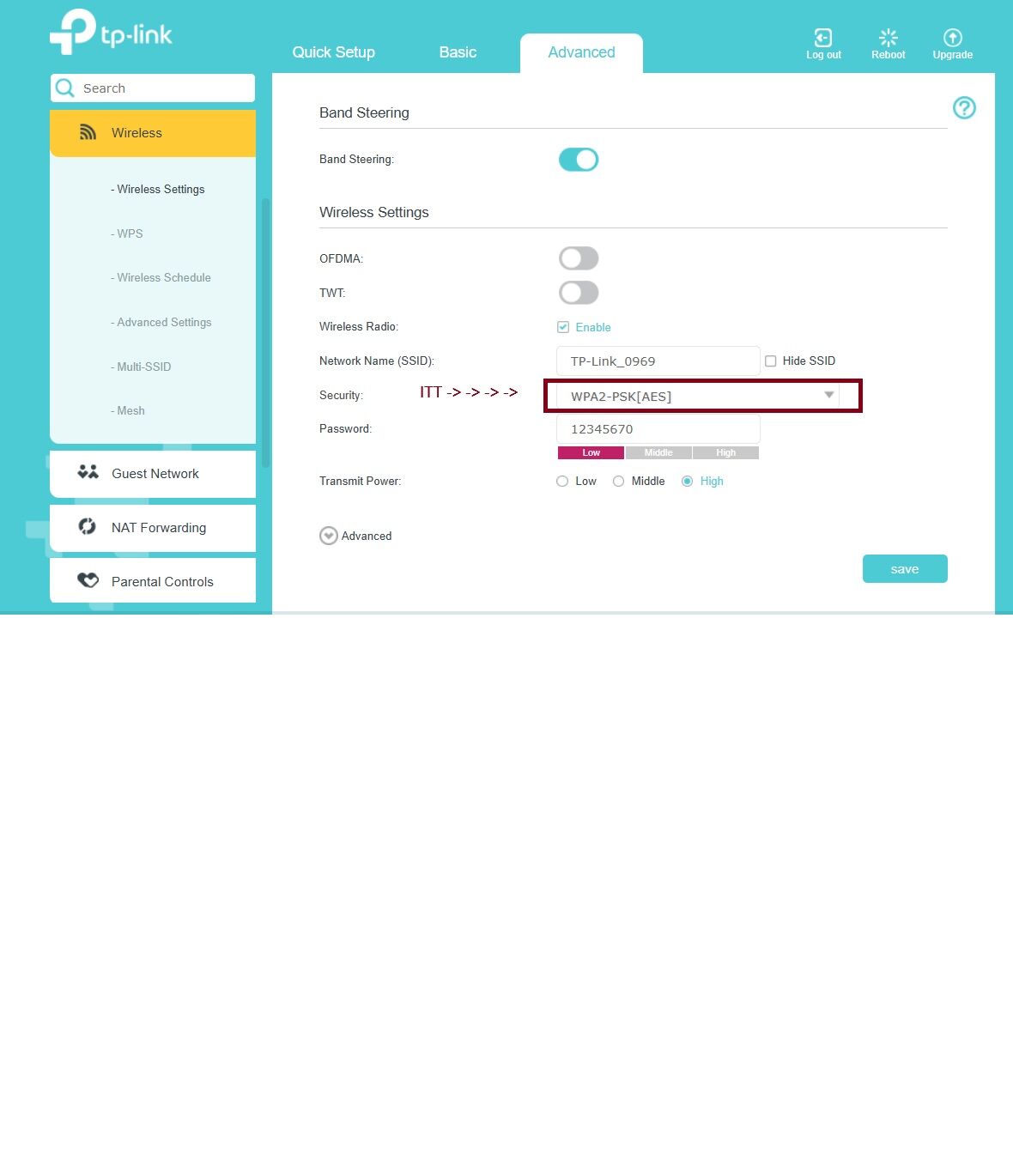This screenshot has width=1013, height=1176.
Task: Click the Log out icon
Action: 823,38
